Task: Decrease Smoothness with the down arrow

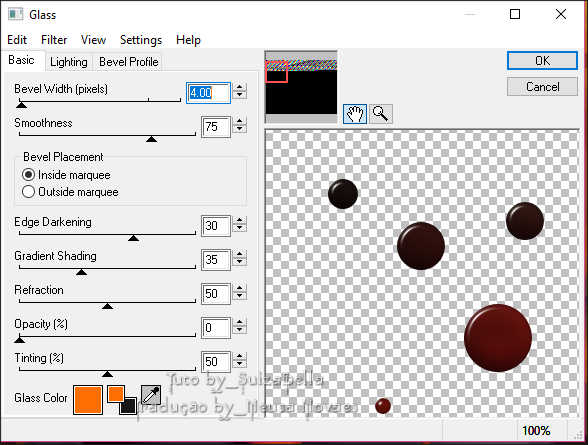Action: tap(239, 130)
